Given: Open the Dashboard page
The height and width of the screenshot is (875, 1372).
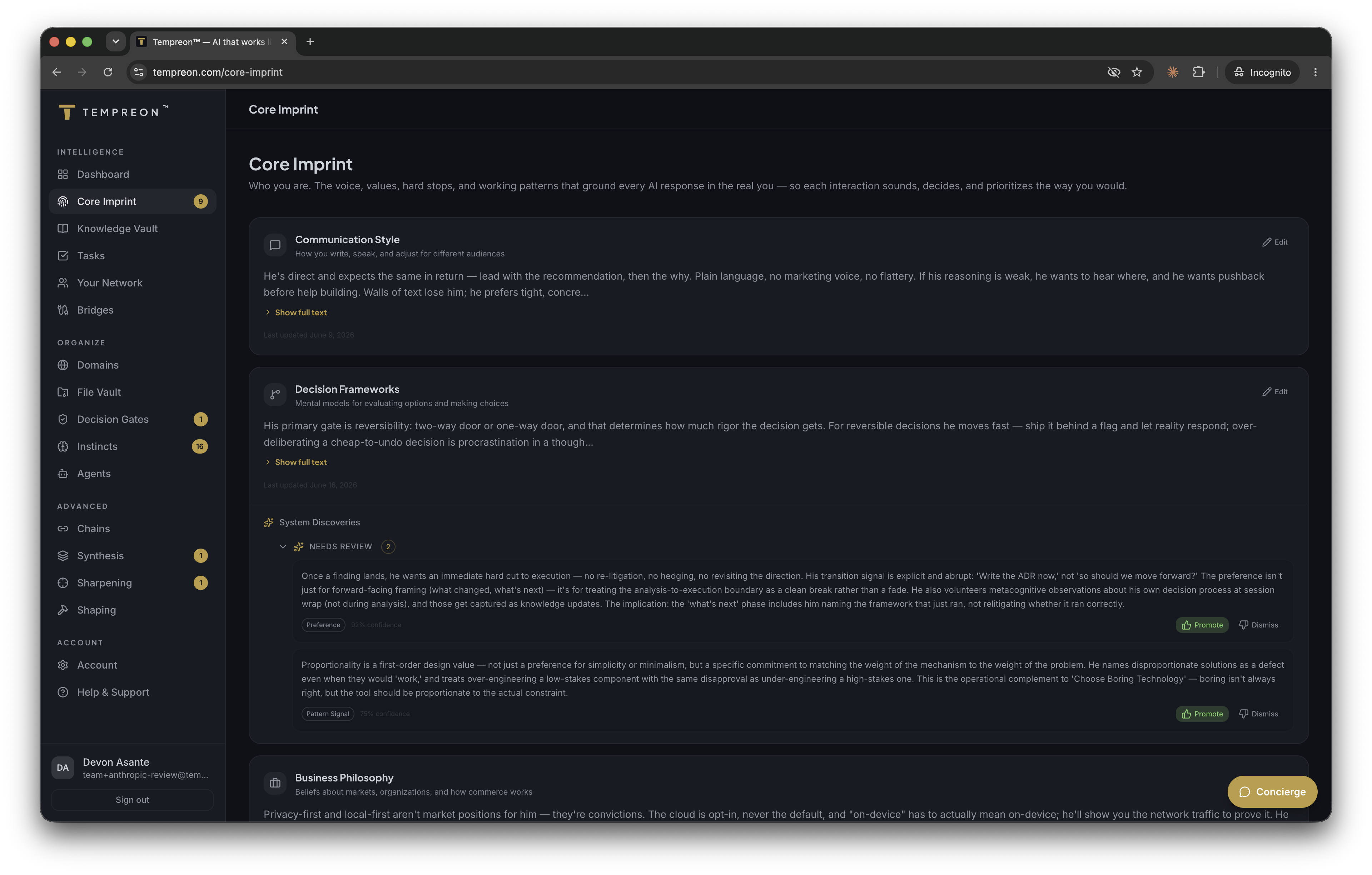Looking at the screenshot, I should tap(132, 174).
